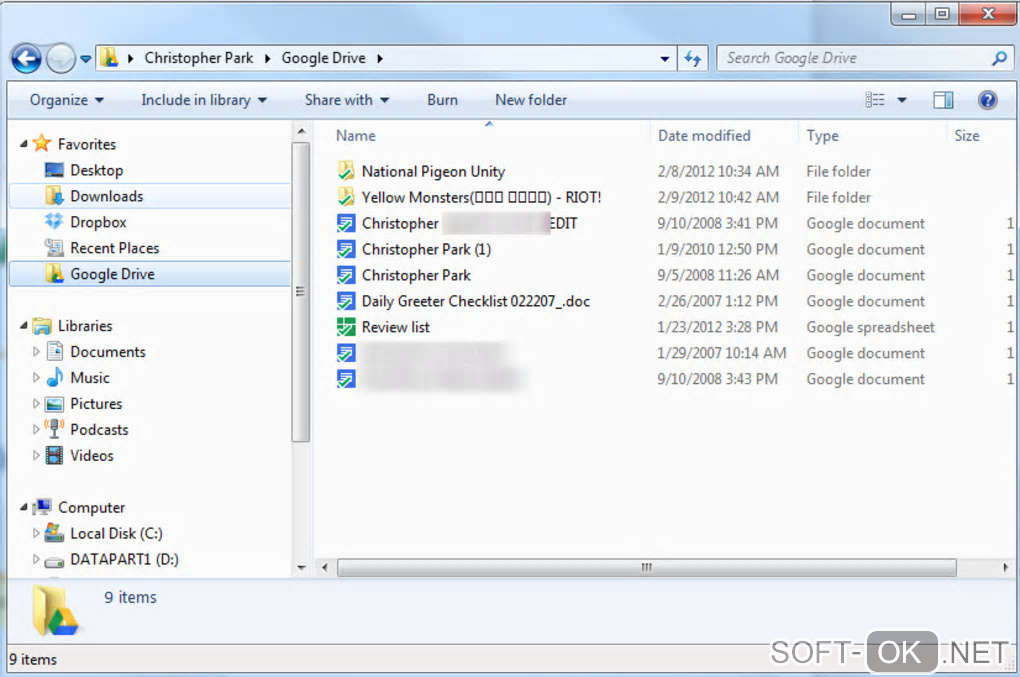Click the navigation pane vertical scrollbar thumb
Image resolution: width=1020 pixels, height=677 pixels.
[300, 292]
